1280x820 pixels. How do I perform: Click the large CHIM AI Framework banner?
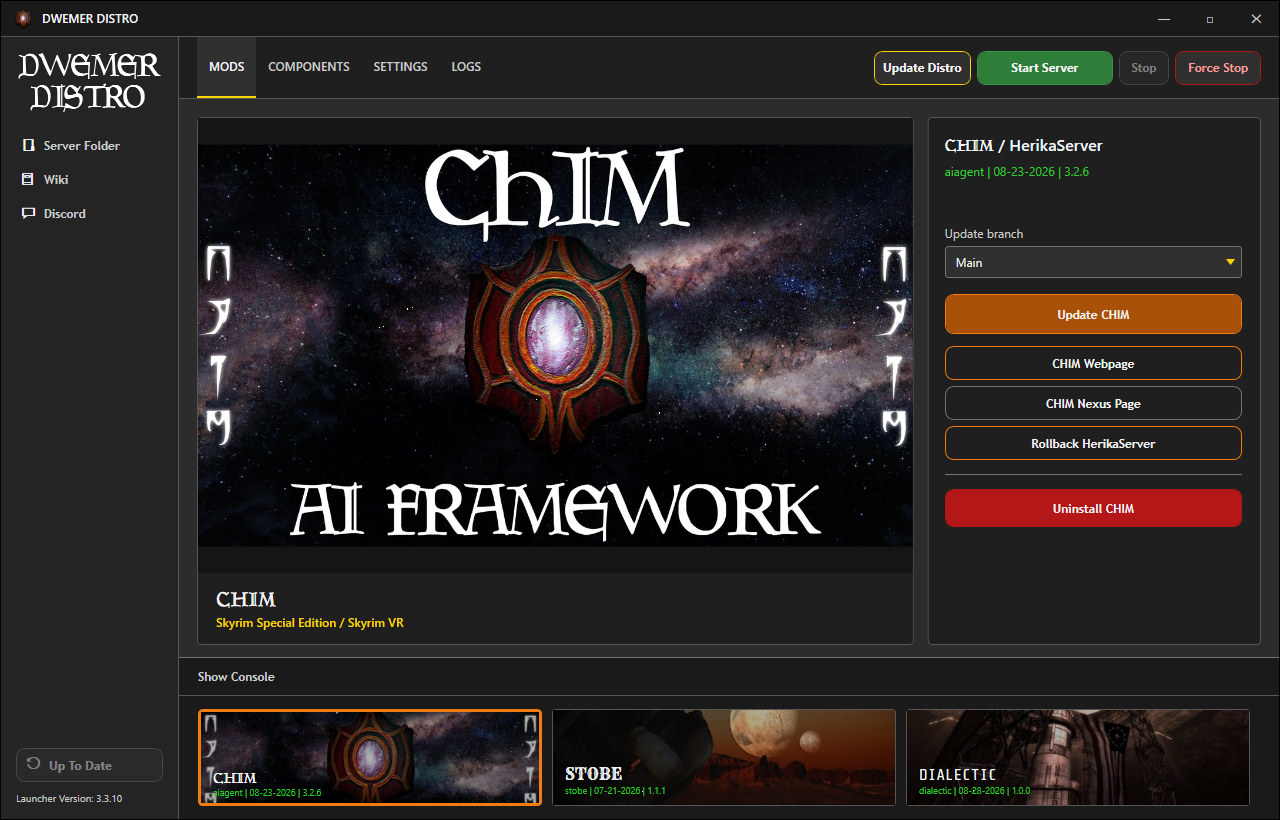point(555,345)
